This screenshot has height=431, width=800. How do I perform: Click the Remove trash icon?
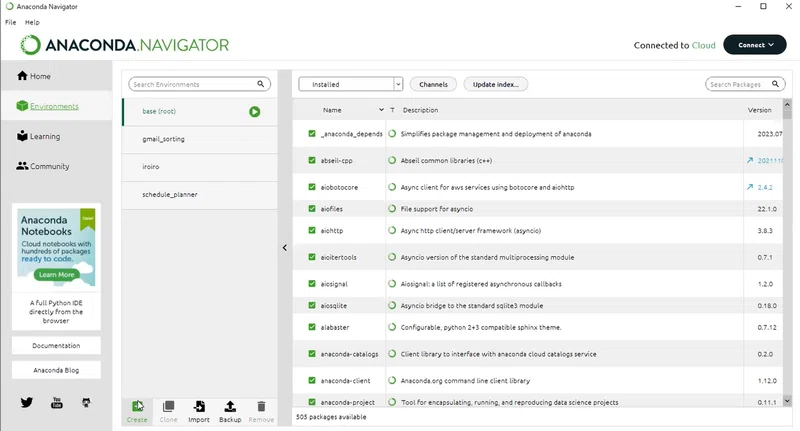261,407
